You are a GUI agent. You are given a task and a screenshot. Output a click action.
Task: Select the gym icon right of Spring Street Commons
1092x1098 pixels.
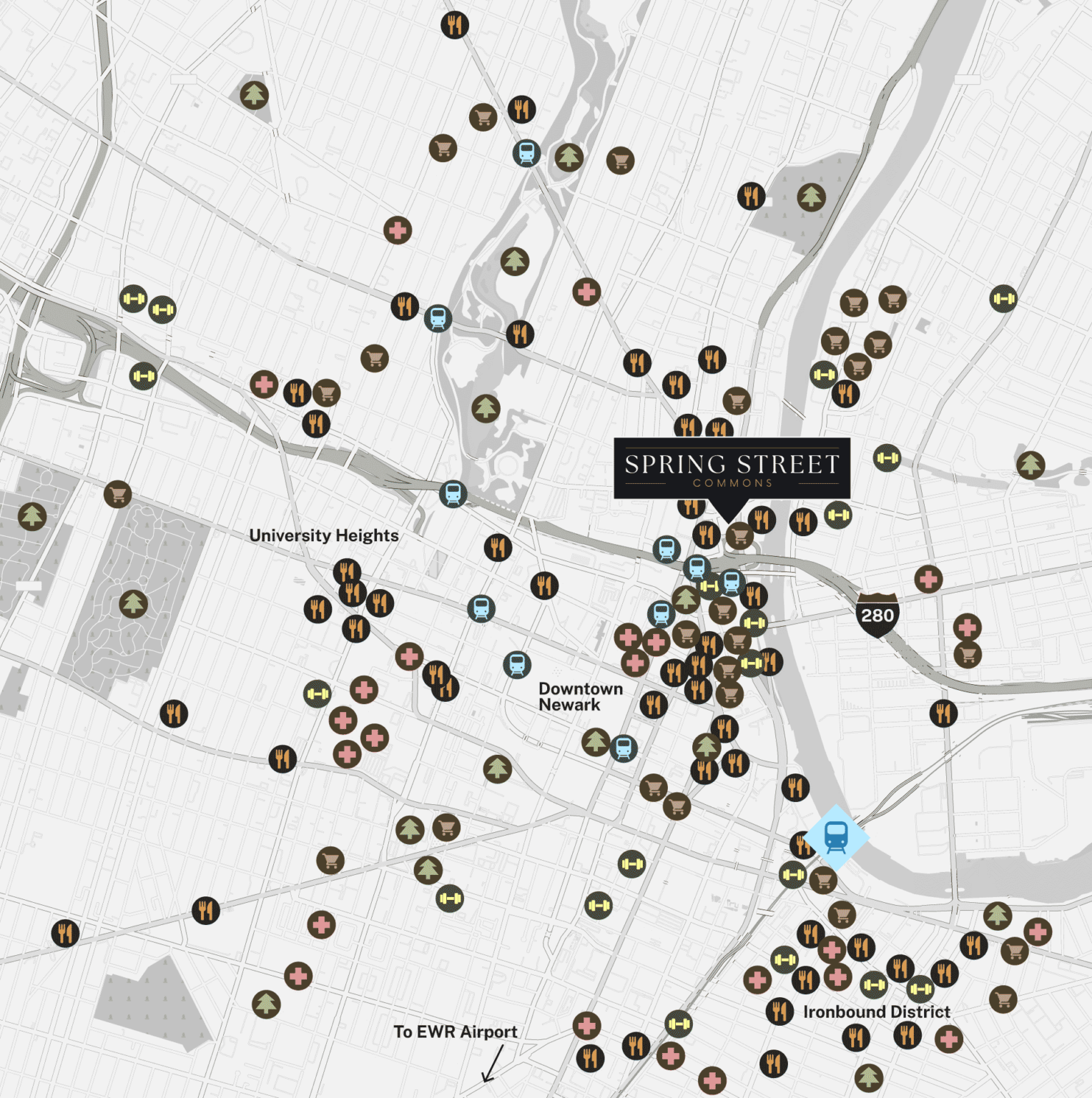[x=887, y=457]
